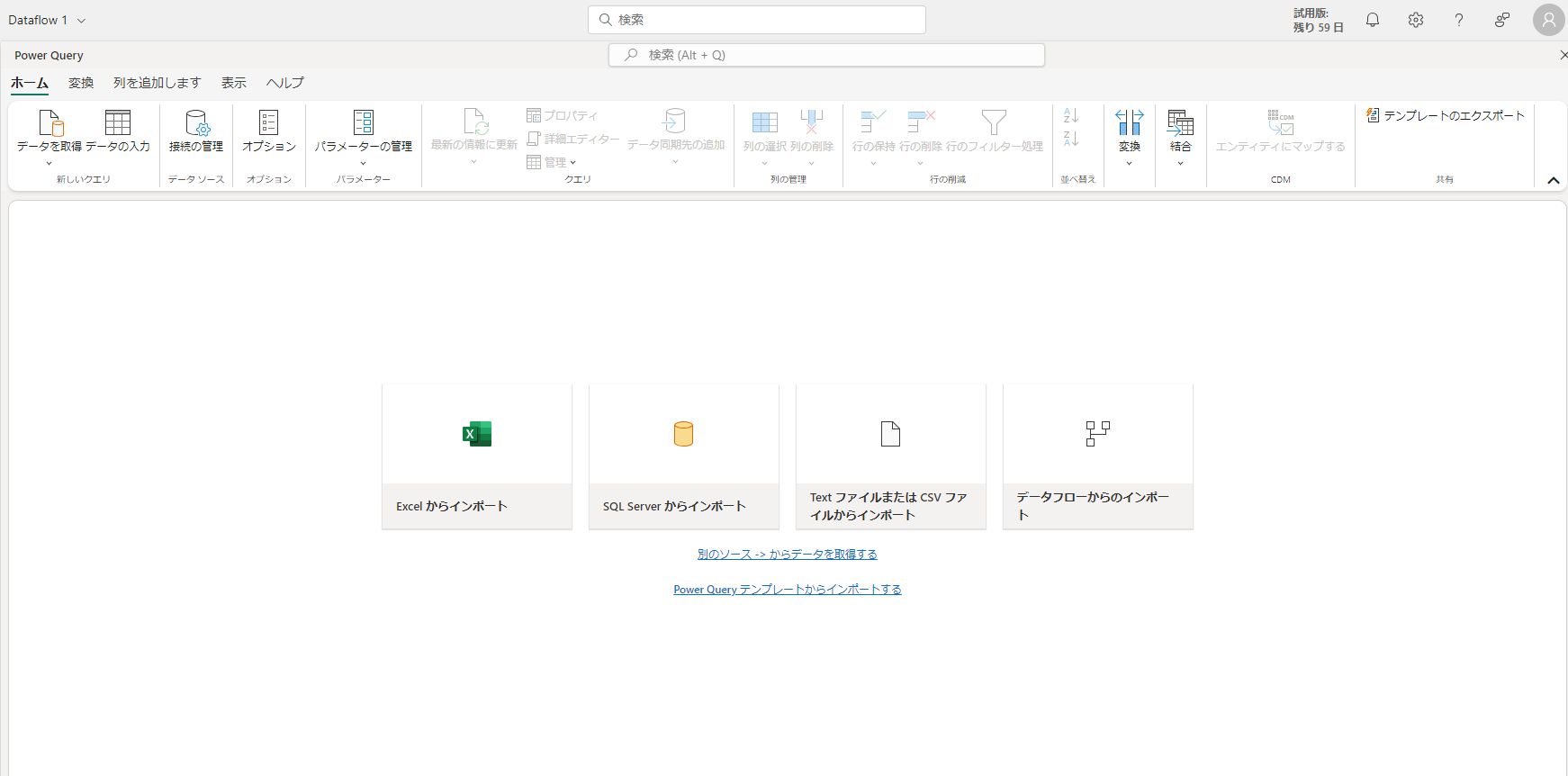Viewport: 1568px width, 776px height.
Task: Select the SQL Server からインポート tile
Action: coord(684,456)
